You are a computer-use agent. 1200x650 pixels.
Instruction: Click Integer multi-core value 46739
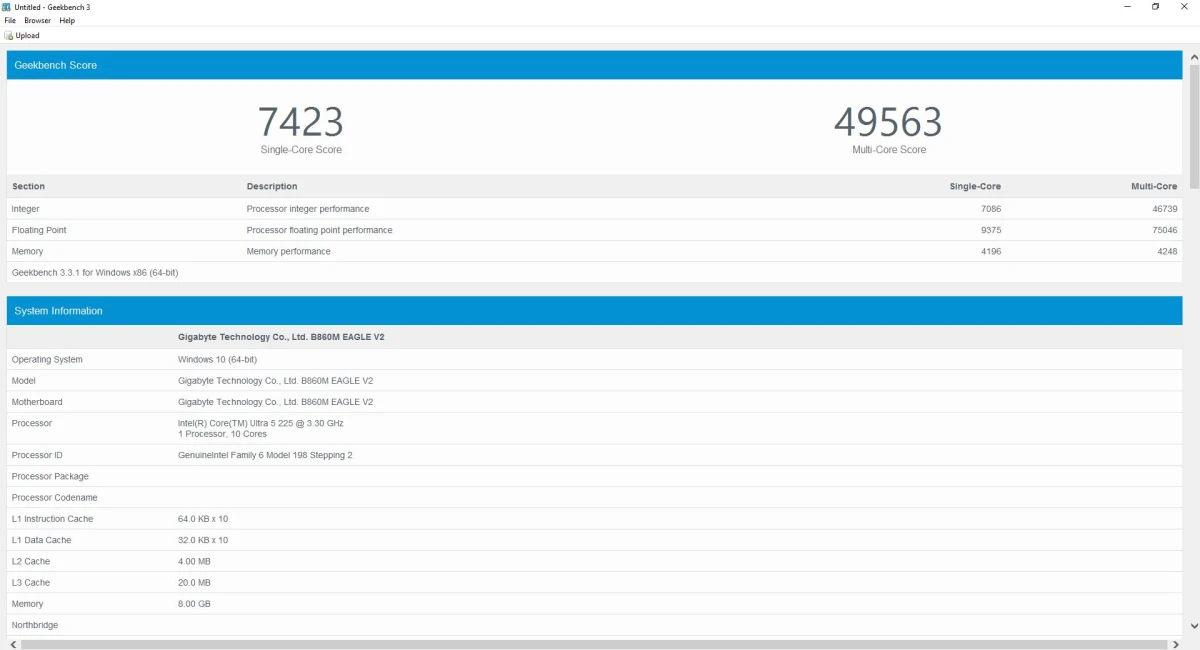pos(1165,209)
